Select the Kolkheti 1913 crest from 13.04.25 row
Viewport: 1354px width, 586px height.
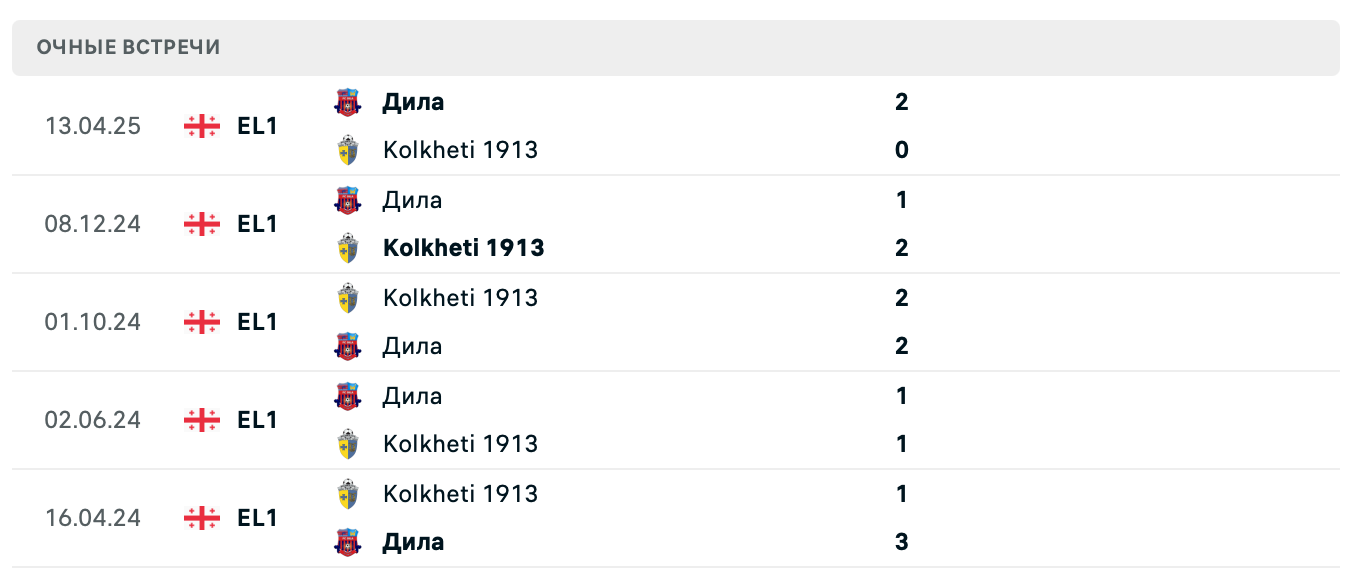(x=347, y=150)
